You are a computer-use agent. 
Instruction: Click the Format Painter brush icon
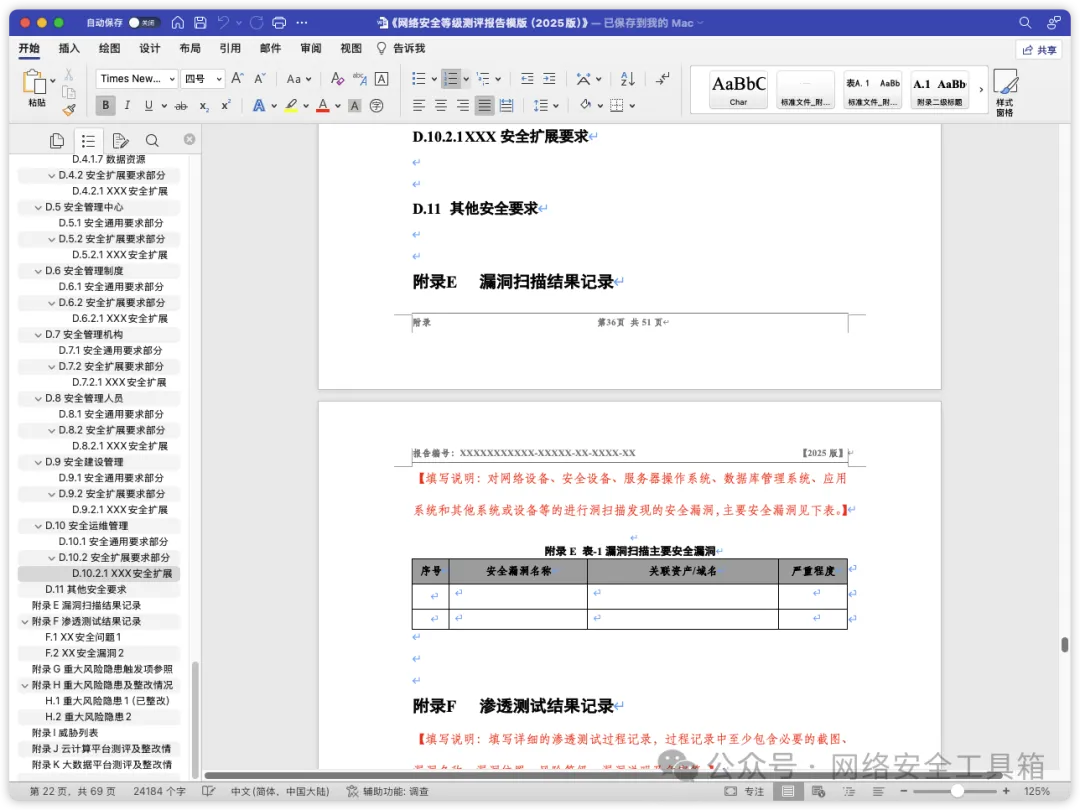(68, 110)
